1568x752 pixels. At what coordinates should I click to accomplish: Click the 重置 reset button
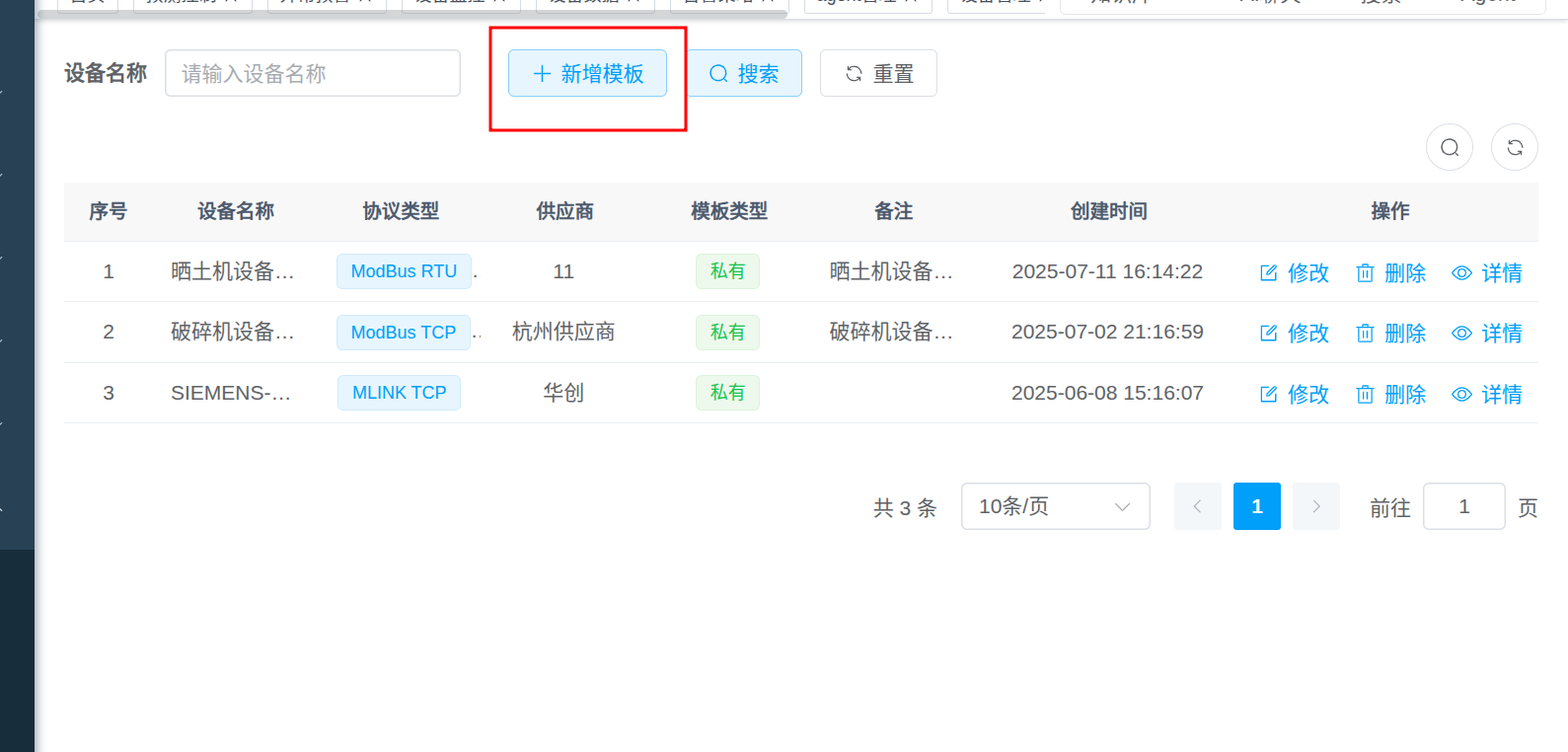click(x=878, y=74)
